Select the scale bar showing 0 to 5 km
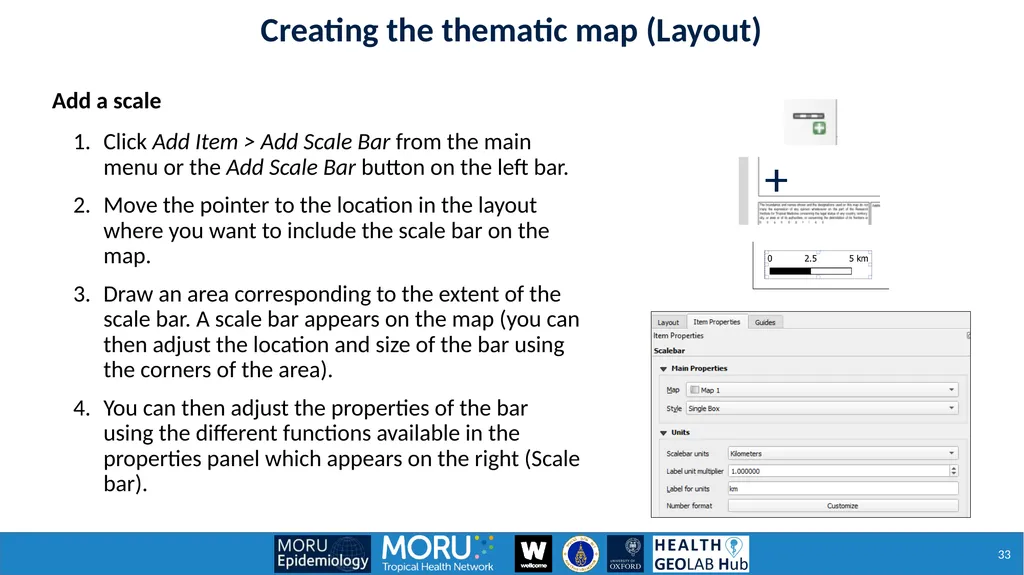The image size is (1024, 575). tap(818, 265)
